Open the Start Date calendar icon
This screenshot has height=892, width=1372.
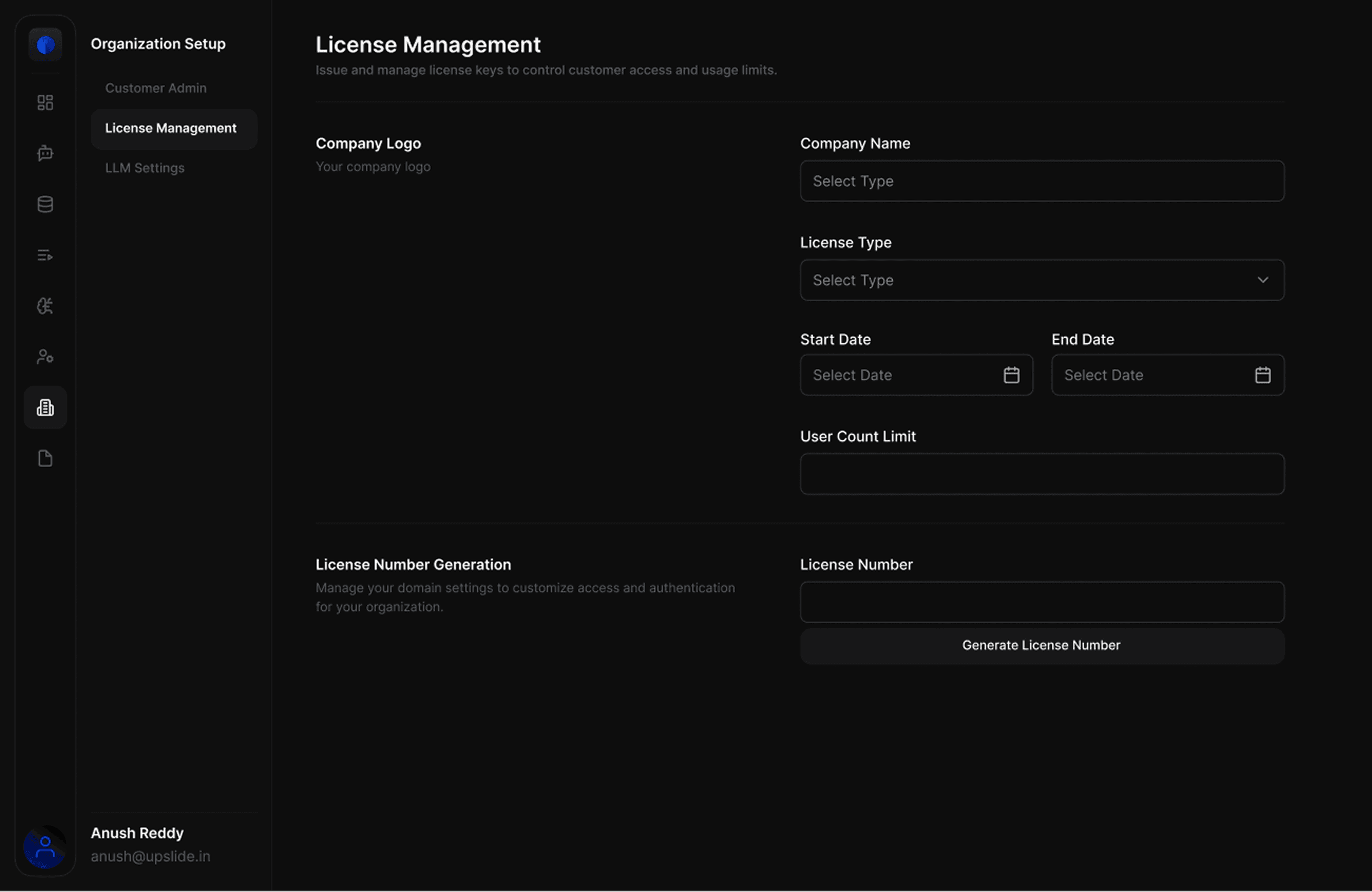(1011, 375)
